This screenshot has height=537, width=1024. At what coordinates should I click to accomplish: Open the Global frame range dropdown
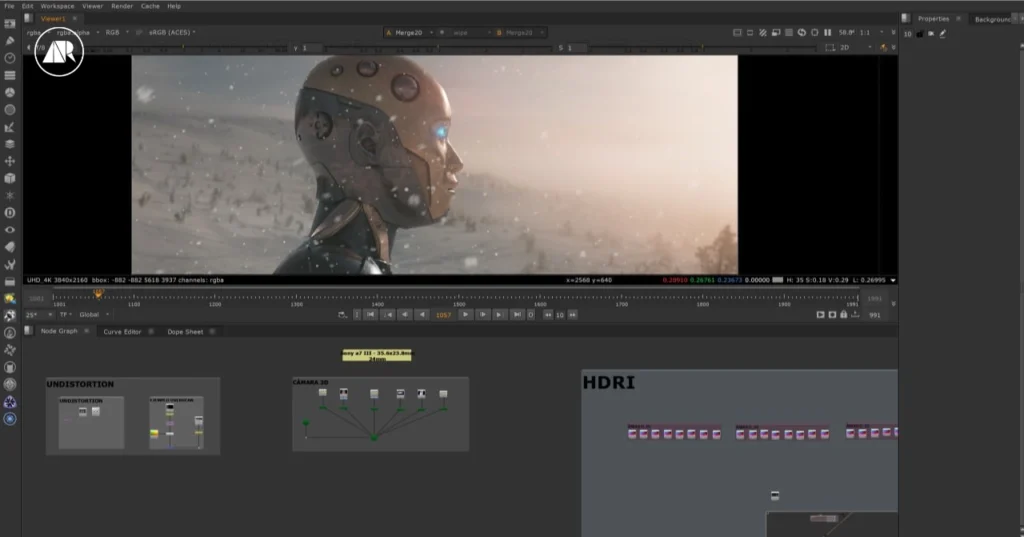(94, 315)
